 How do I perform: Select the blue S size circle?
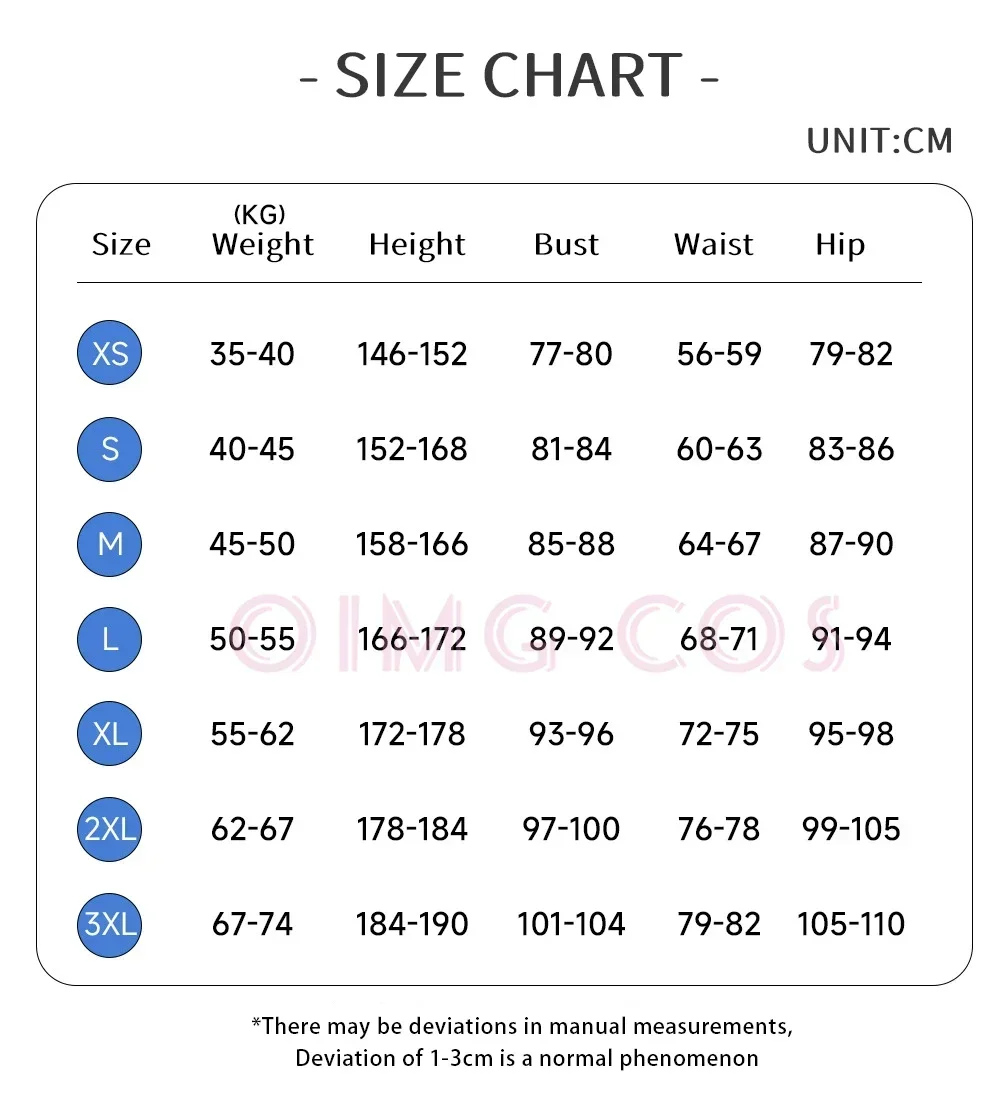coord(109,449)
